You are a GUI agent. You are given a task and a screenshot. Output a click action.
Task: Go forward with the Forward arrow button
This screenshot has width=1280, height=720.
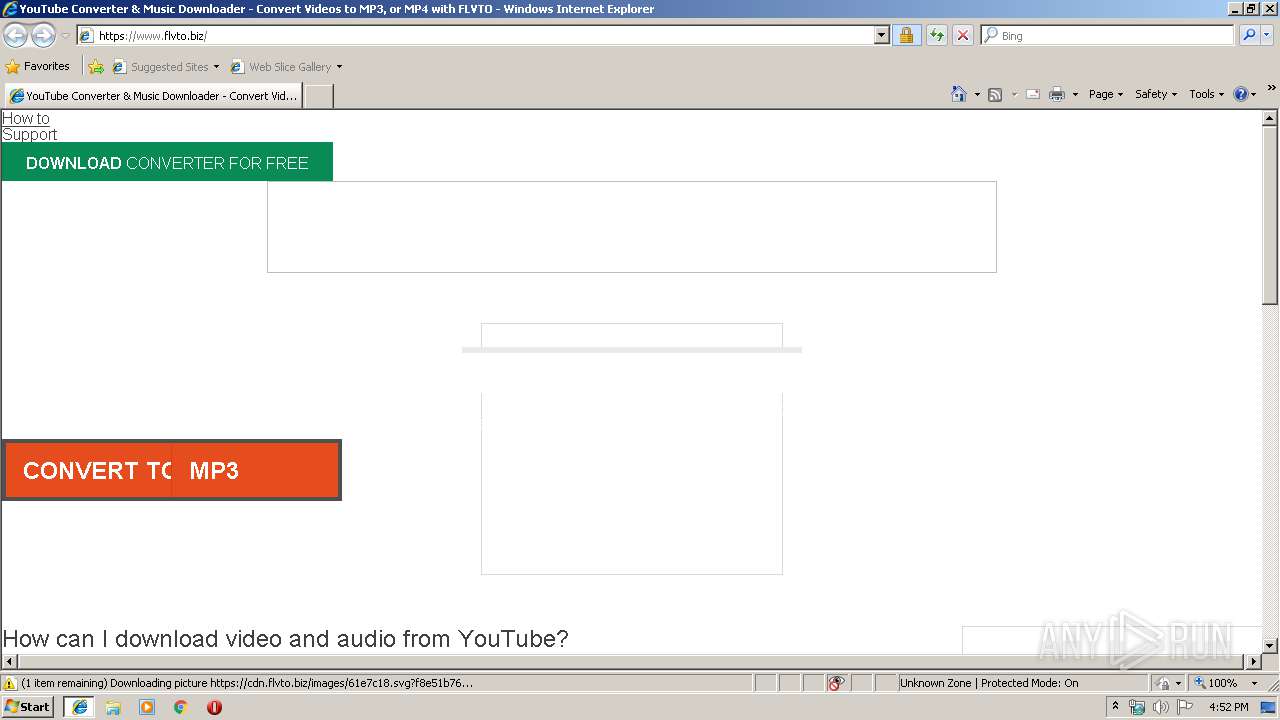pos(43,36)
